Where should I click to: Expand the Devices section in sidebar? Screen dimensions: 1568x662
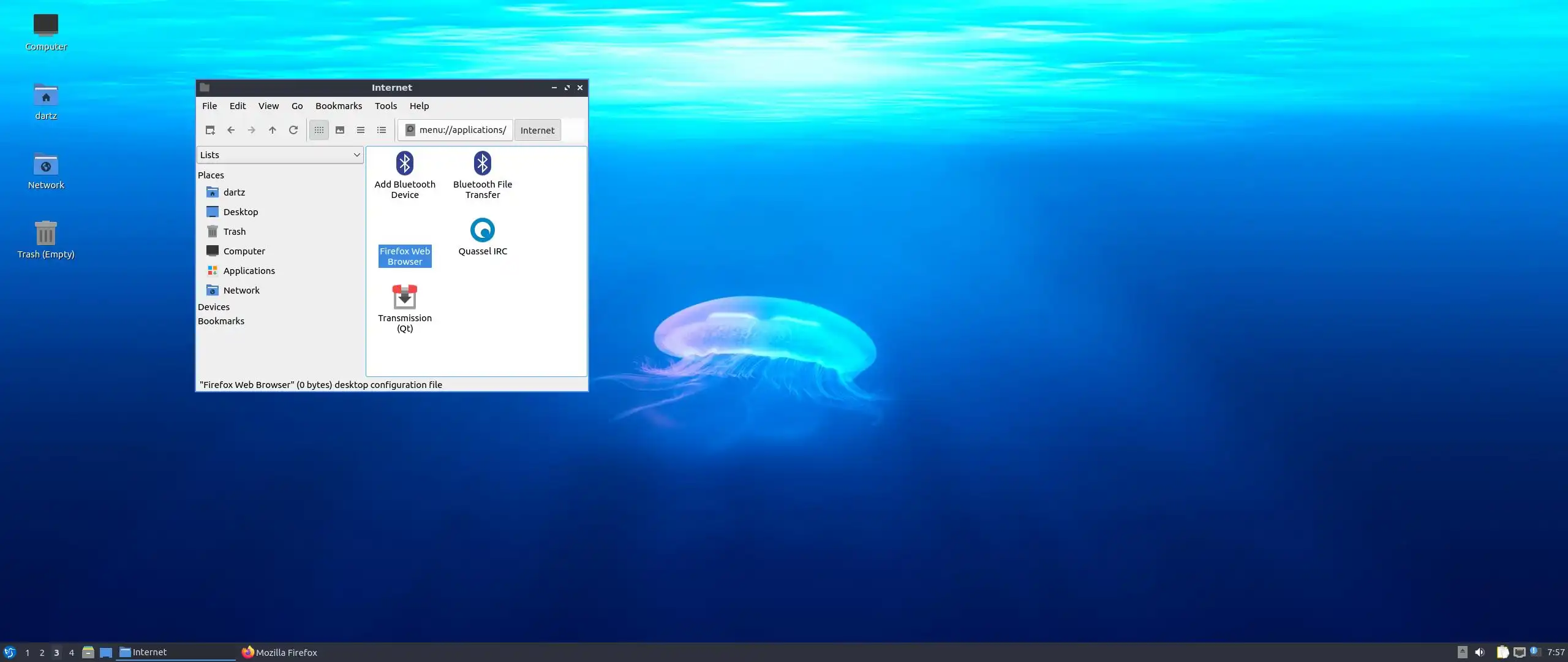(x=214, y=307)
